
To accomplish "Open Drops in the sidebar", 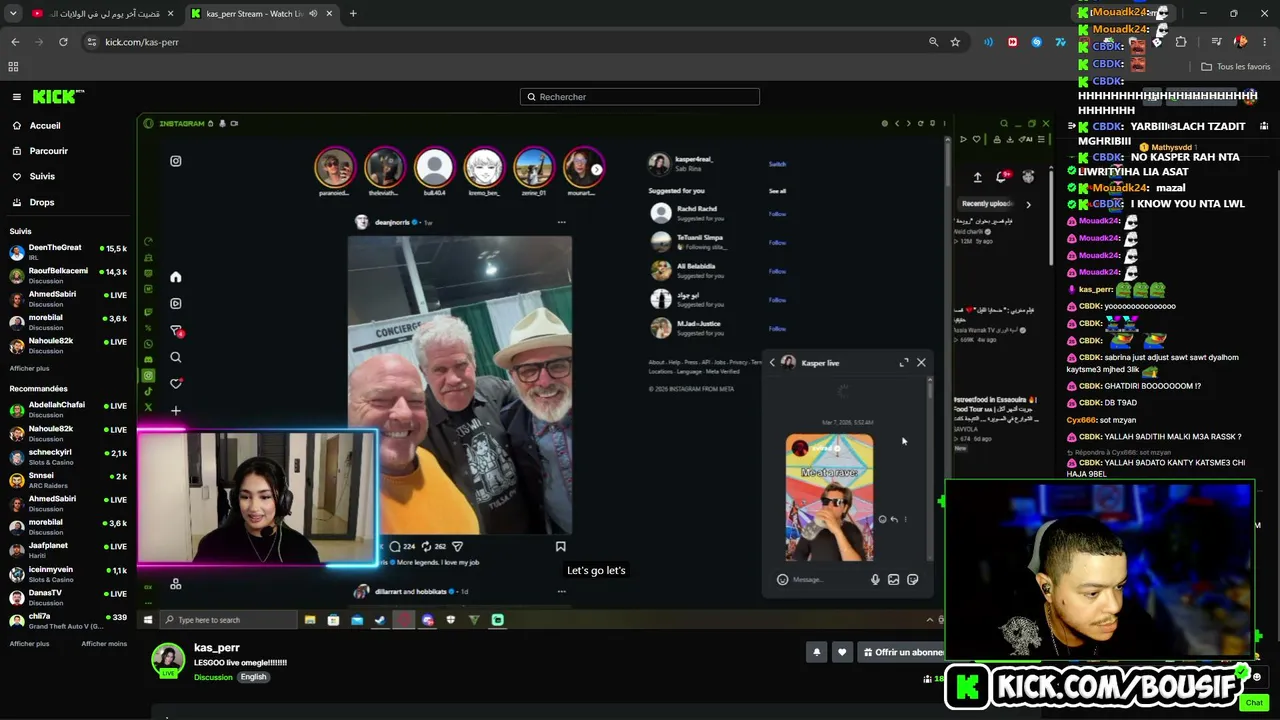I will 42,202.
